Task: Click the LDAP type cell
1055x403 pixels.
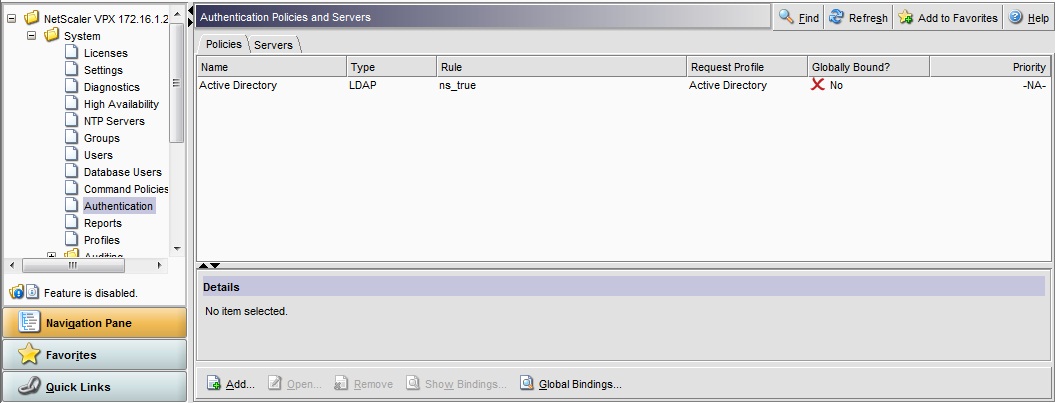Action: point(363,85)
